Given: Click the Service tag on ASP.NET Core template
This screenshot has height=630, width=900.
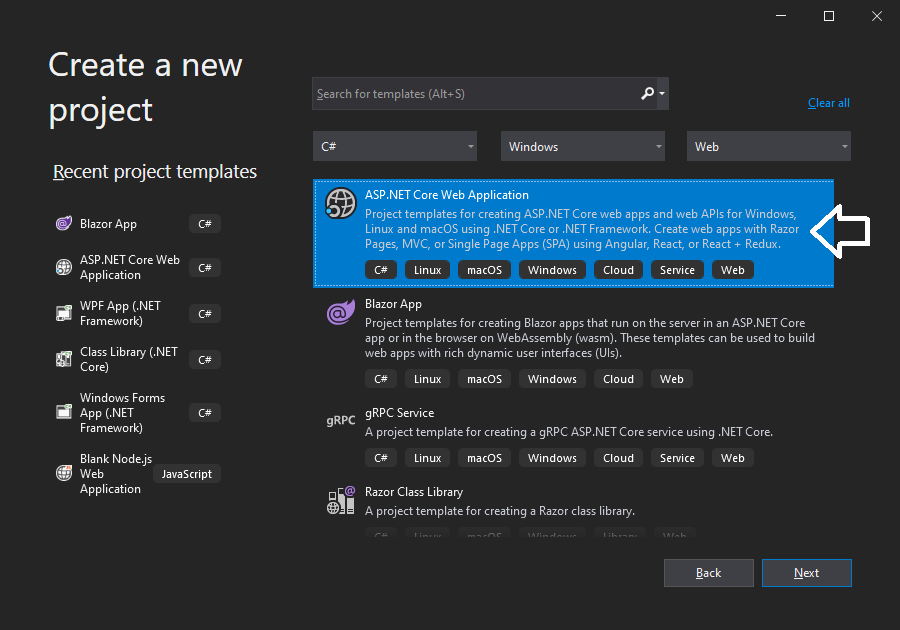Looking at the screenshot, I should [x=677, y=270].
